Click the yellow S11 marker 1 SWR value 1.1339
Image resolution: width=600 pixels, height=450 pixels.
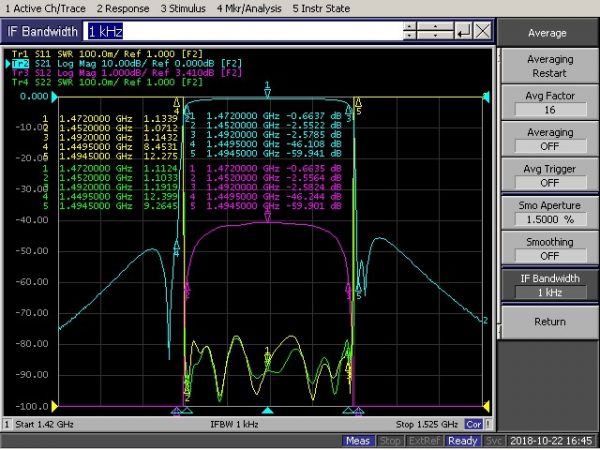point(161,119)
